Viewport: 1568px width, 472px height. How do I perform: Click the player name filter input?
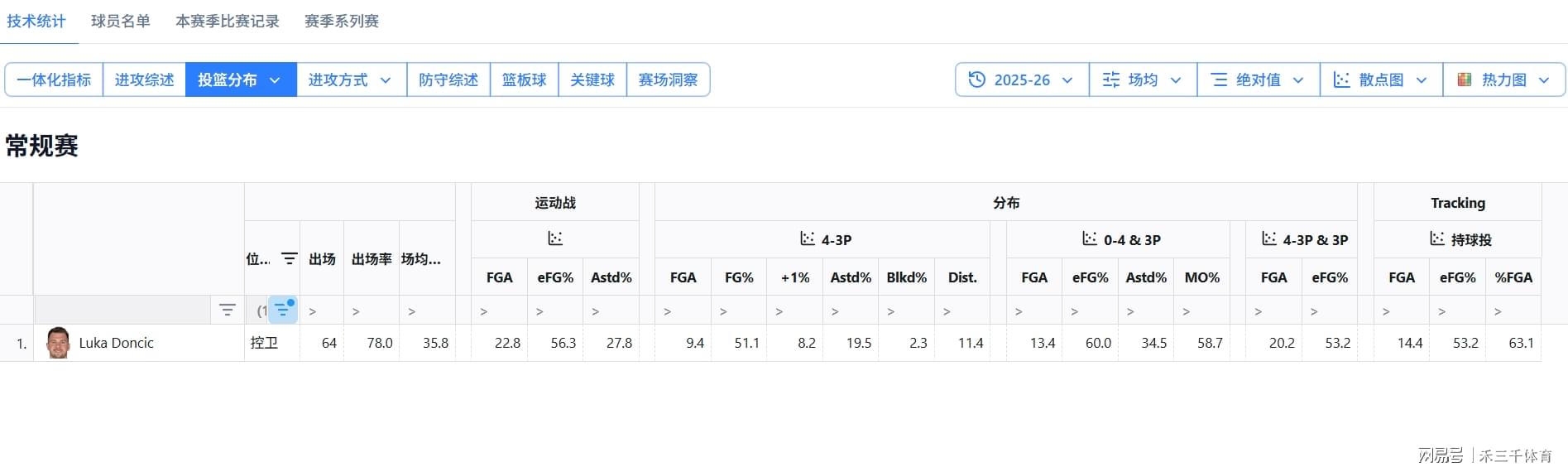[123, 311]
